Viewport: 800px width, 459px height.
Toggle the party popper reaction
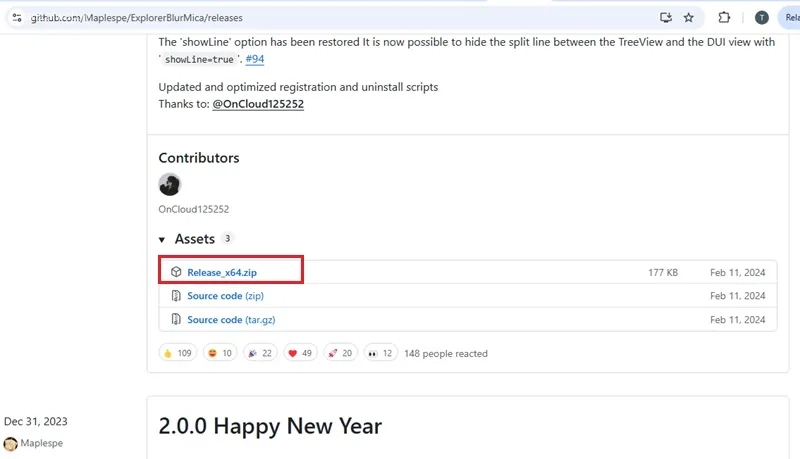coord(260,353)
